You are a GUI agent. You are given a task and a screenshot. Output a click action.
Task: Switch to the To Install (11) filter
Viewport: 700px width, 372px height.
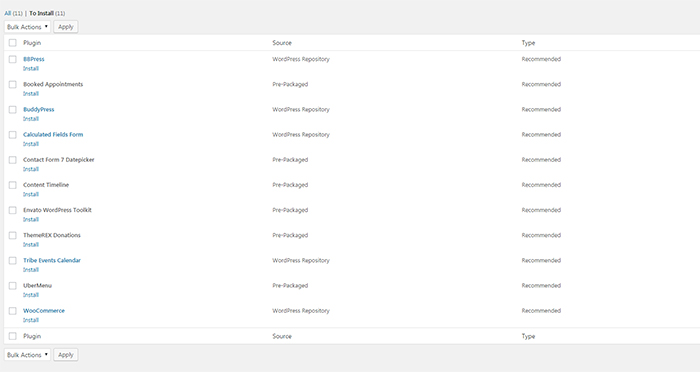pyautogui.click(x=47, y=13)
